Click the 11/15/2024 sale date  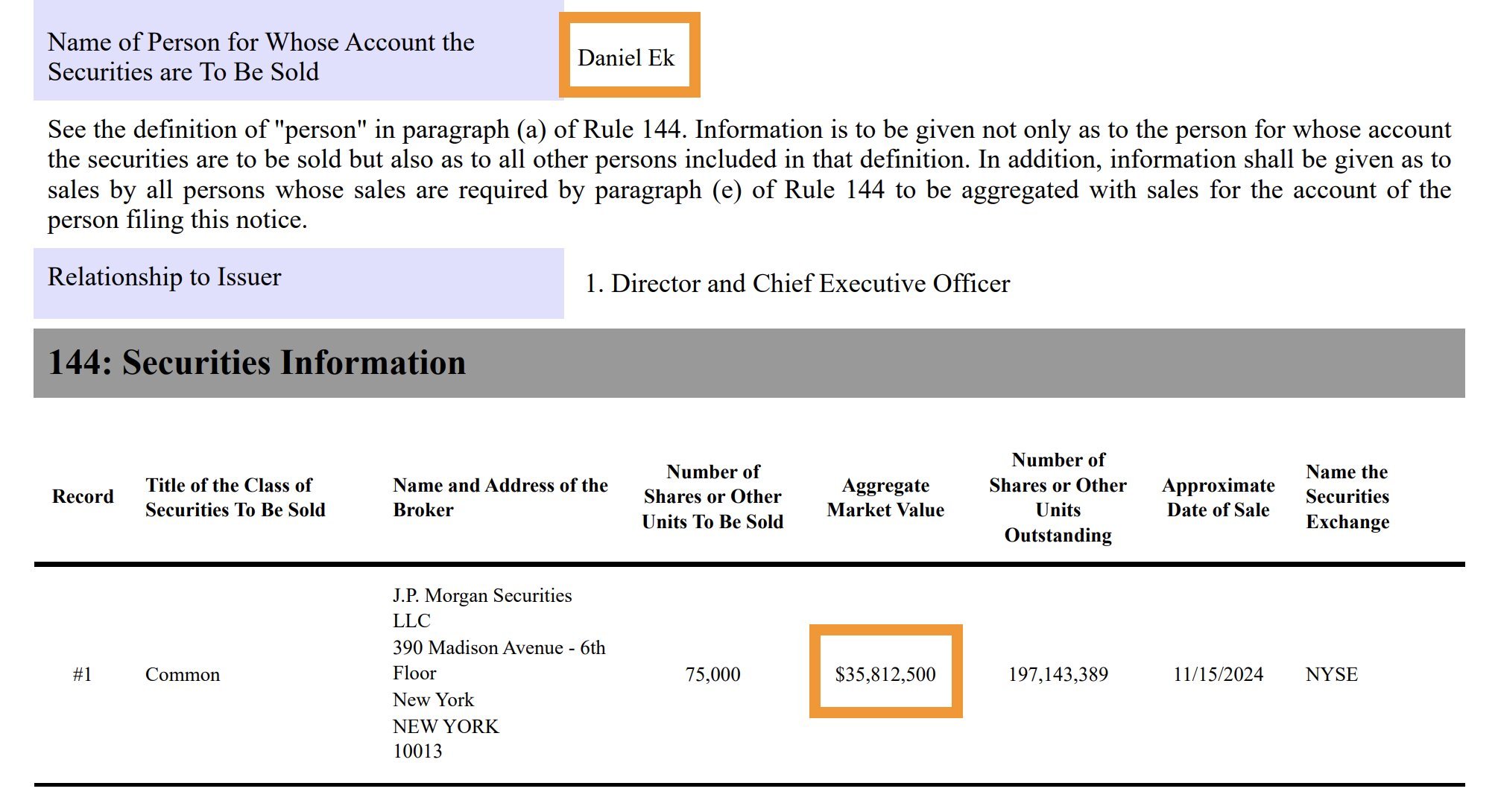click(1218, 674)
